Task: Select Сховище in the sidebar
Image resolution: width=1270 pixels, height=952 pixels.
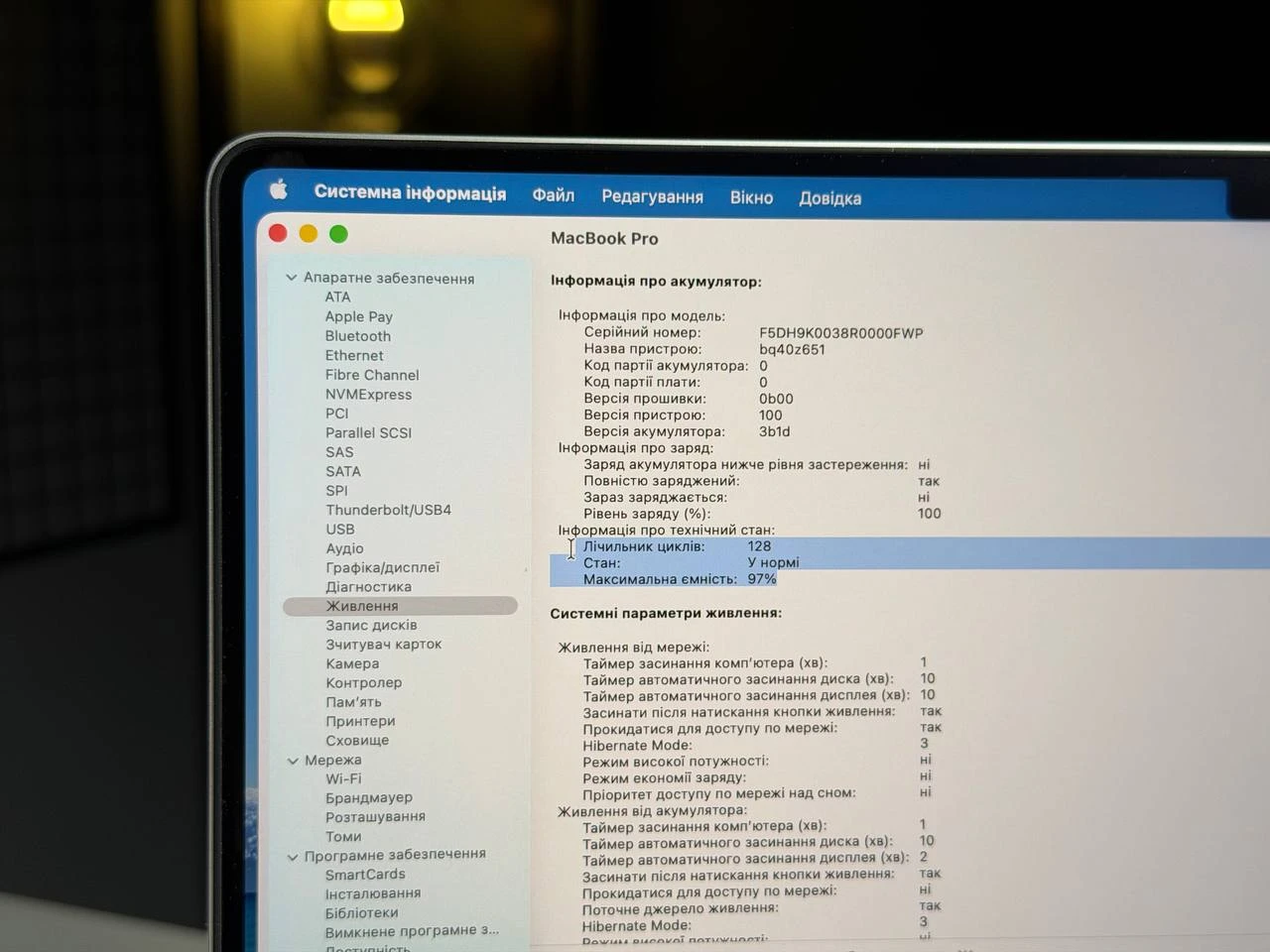Action: click(x=357, y=740)
